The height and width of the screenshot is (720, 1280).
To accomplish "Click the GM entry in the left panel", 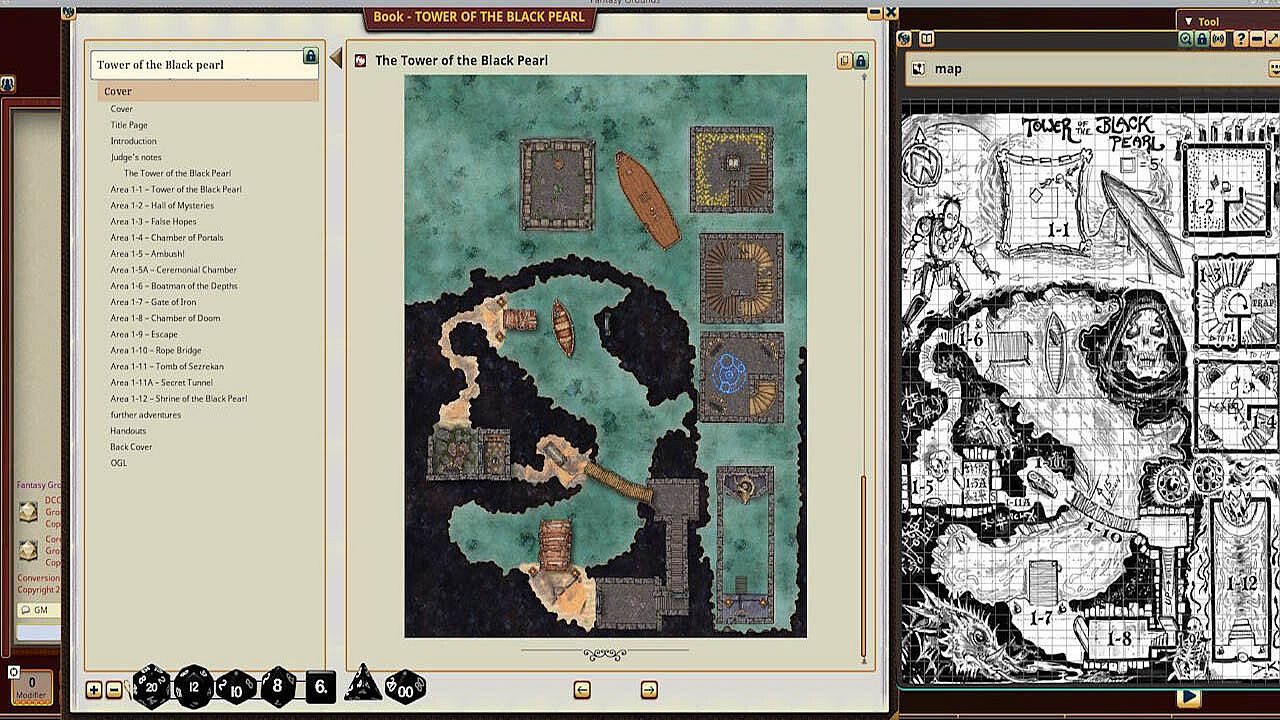I will (x=38, y=610).
